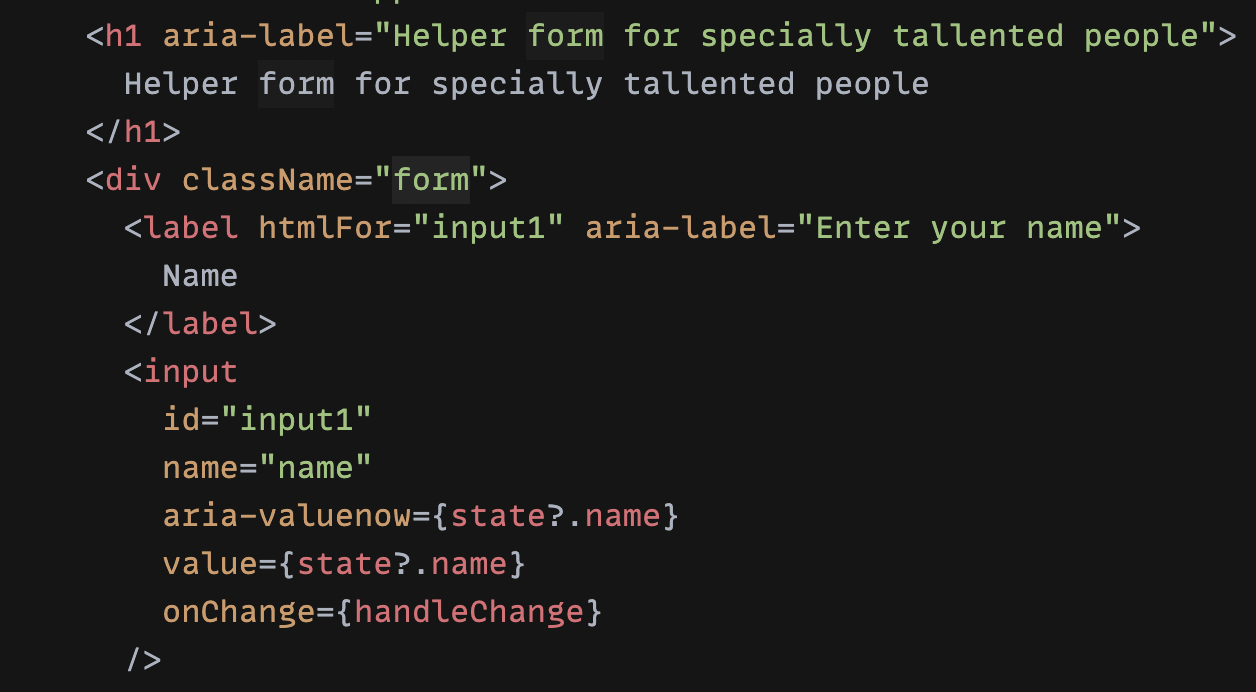Click "Helper" in the heading text content line
The image size is (1256, 692).
click(181, 84)
